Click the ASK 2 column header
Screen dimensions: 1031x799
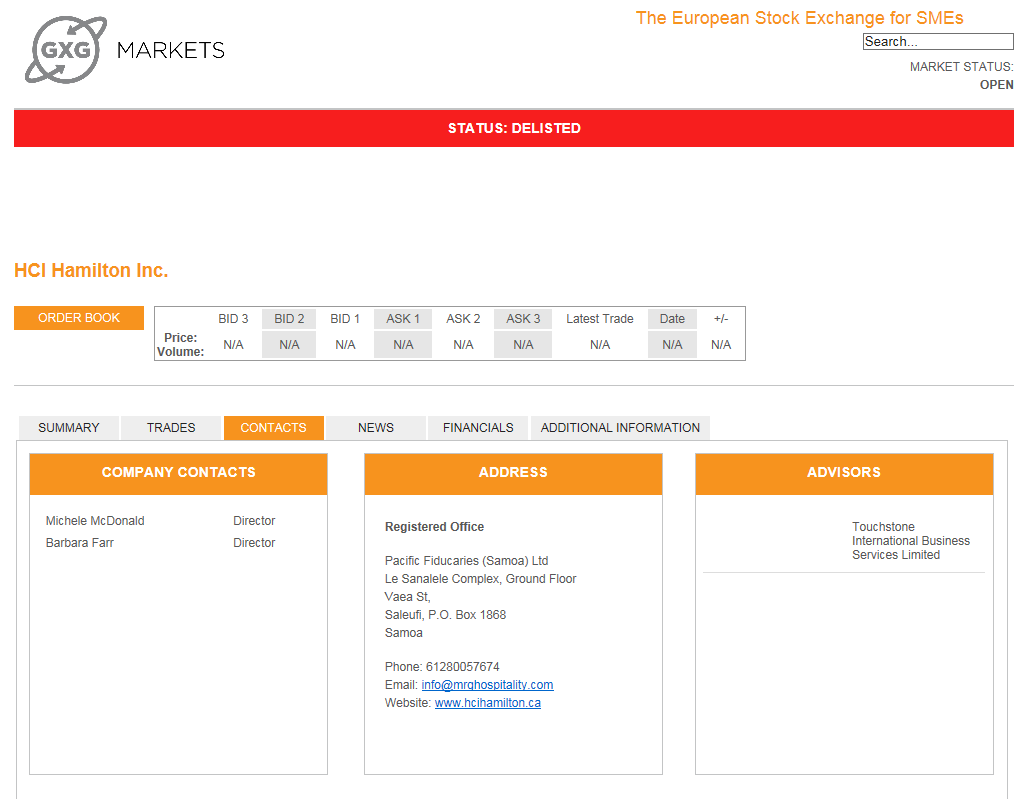463,319
